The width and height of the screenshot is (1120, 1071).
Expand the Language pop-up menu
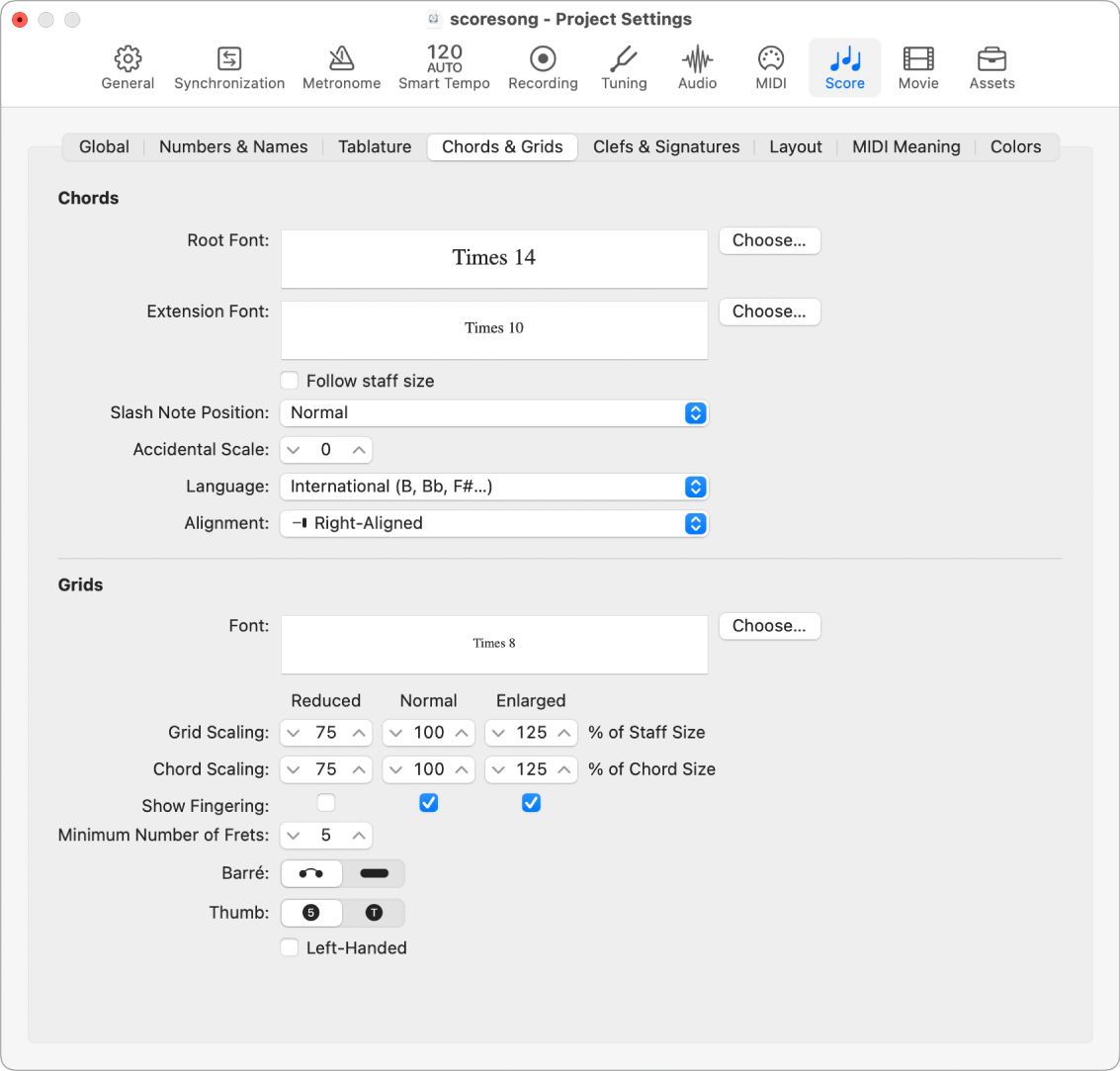click(494, 487)
